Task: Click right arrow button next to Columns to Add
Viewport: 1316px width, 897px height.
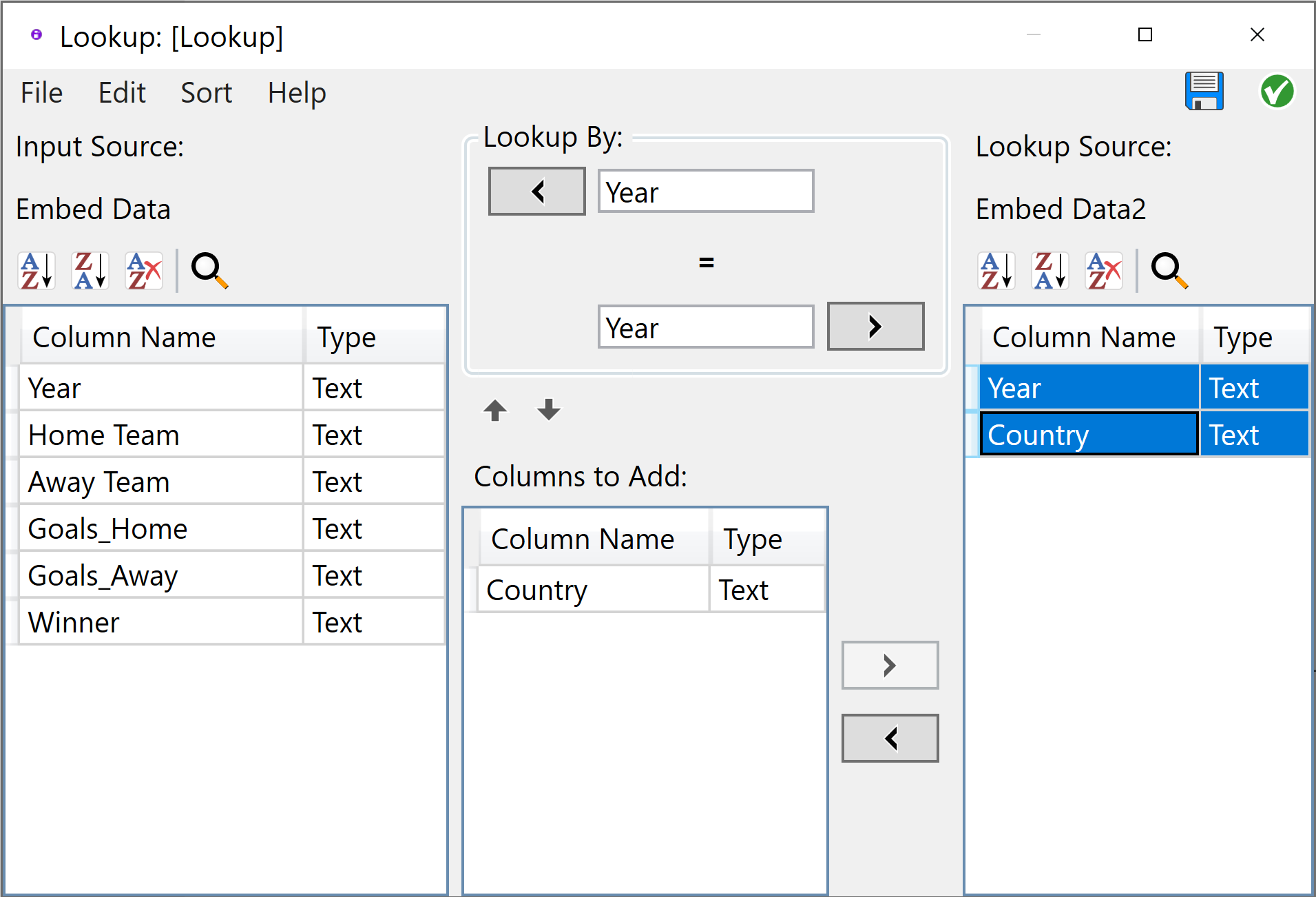Action: [x=890, y=665]
